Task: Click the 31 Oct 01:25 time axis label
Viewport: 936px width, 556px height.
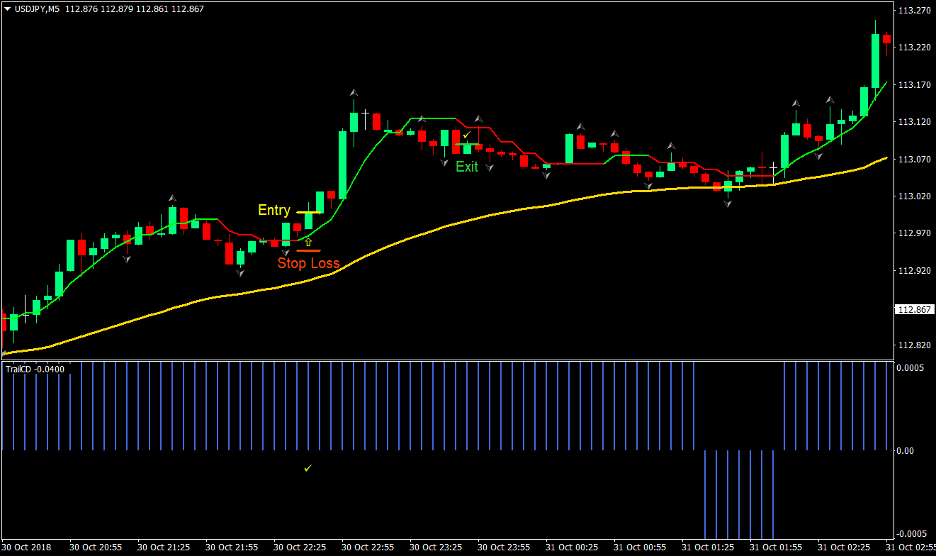Action: click(x=709, y=548)
